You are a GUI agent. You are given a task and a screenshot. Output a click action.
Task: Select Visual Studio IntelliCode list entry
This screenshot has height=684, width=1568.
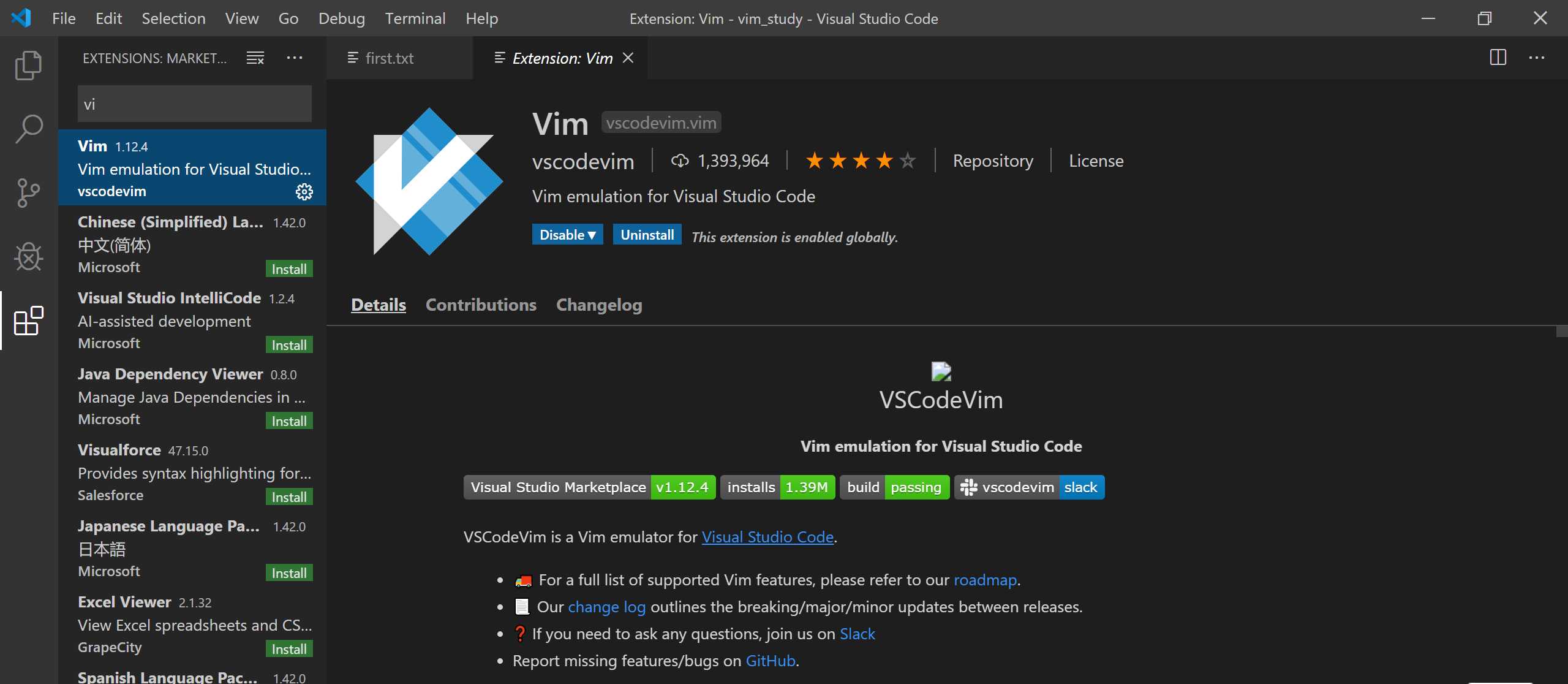[x=192, y=319]
